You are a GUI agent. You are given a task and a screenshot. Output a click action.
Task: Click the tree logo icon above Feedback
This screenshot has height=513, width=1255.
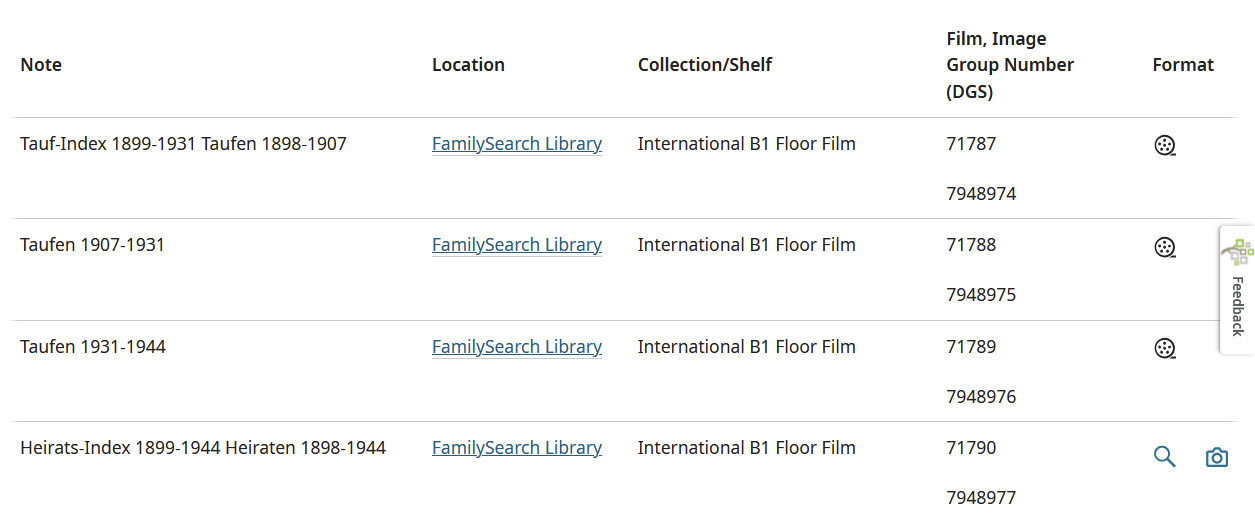coord(1241,251)
